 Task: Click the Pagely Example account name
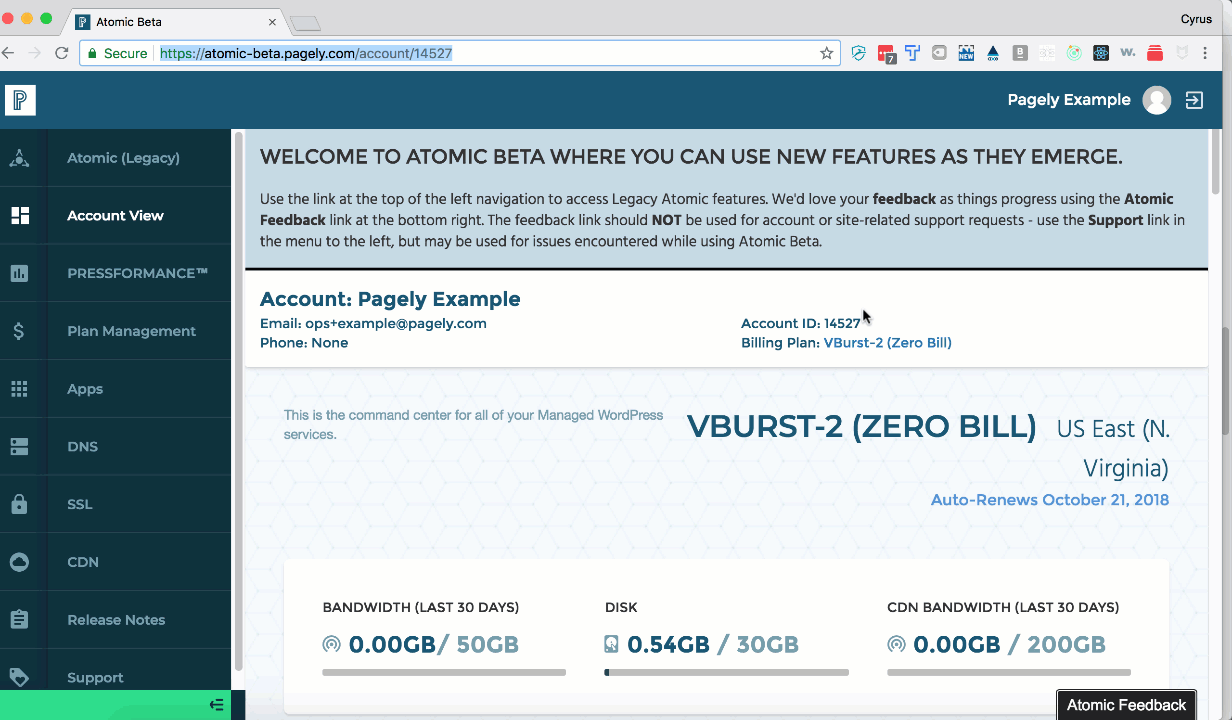tap(1069, 100)
